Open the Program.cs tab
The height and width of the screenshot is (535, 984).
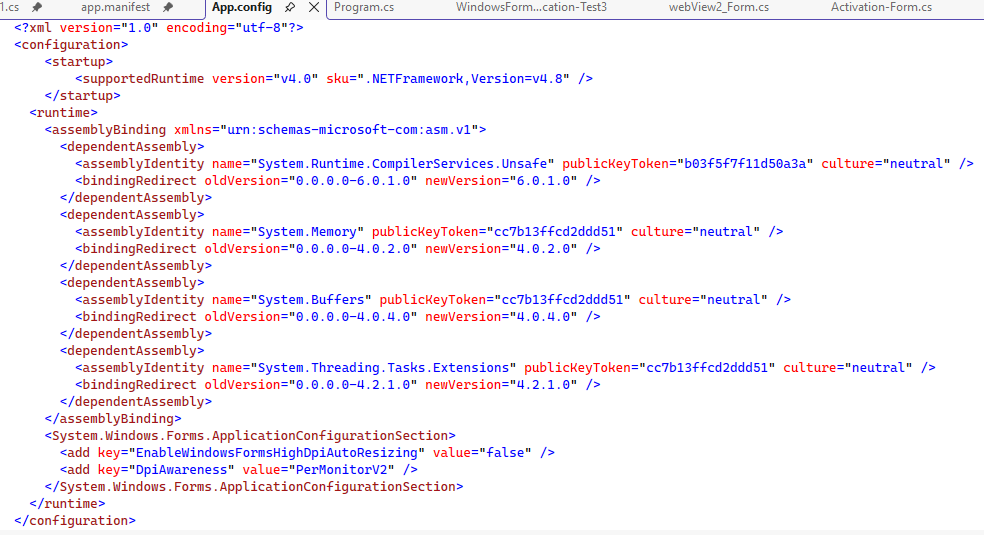point(364,8)
